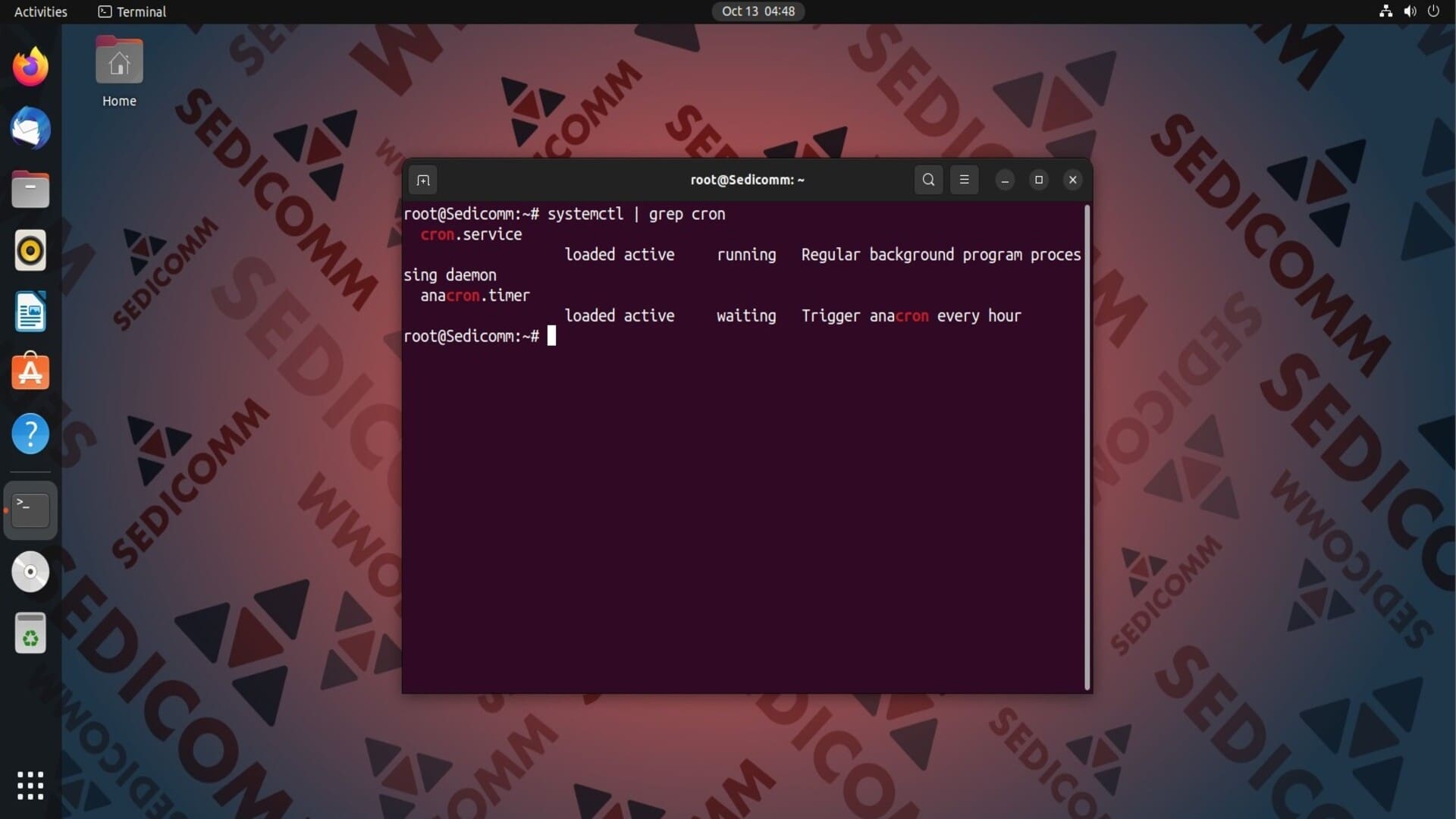Show Applications grid button
The height and width of the screenshot is (819, 1456).
(x=30, y=786)
